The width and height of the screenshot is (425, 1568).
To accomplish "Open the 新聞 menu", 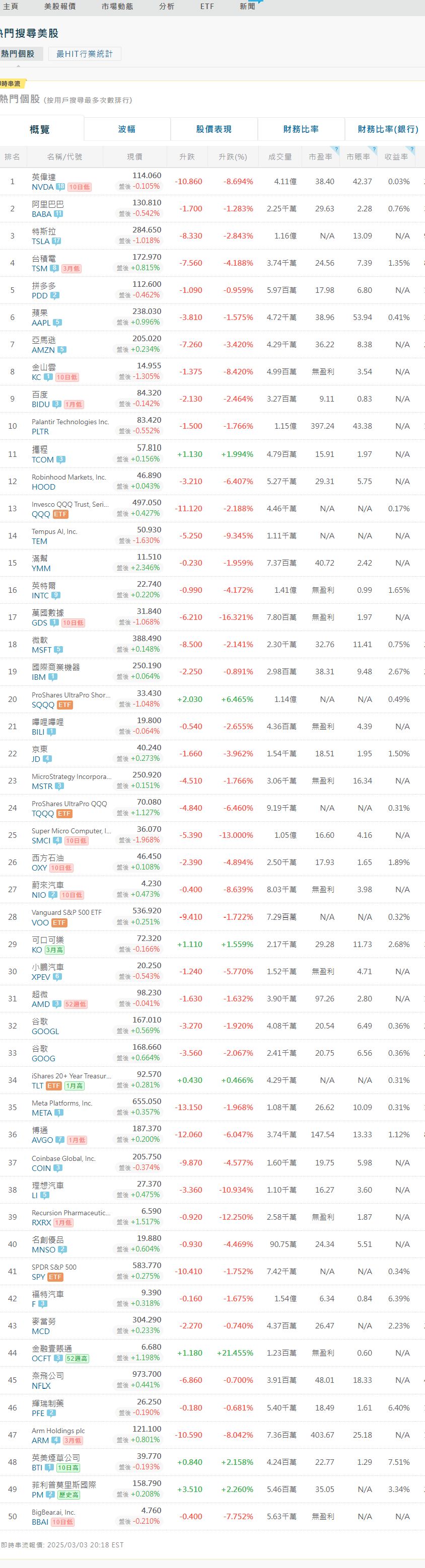I will 247,6.
